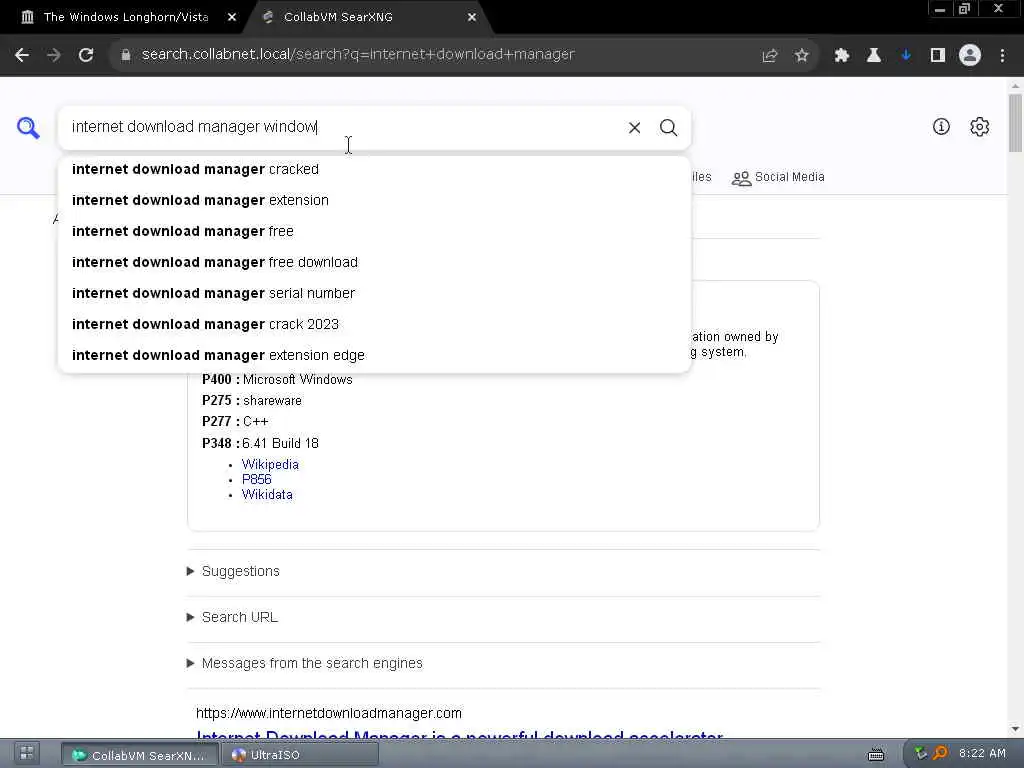Screen dimensions: 1024x768
Task: Open the Social Media category tab
Action: [778, 177]
